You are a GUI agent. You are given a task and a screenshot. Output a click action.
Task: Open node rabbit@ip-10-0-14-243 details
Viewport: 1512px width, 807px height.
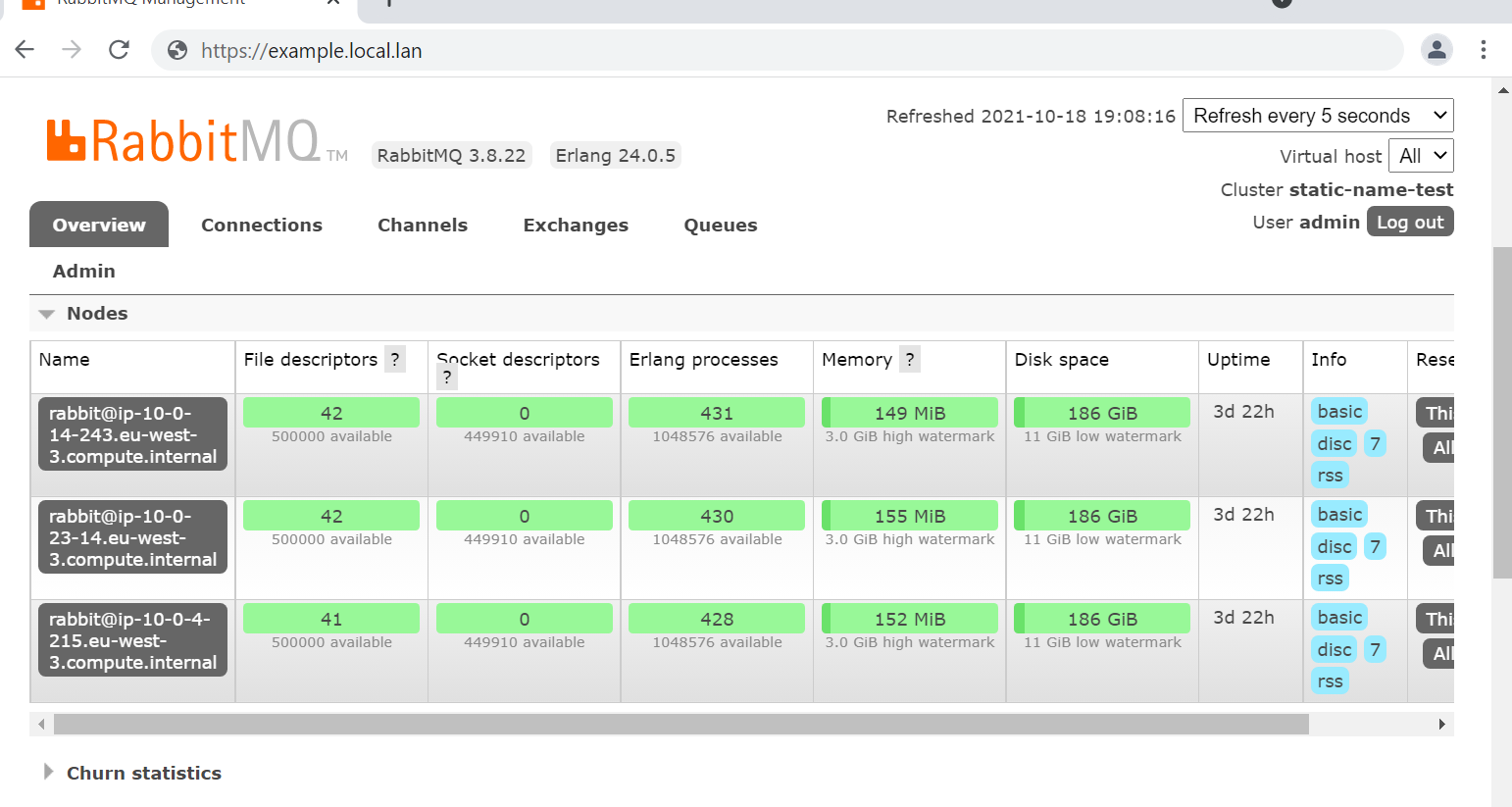point(133,434)
